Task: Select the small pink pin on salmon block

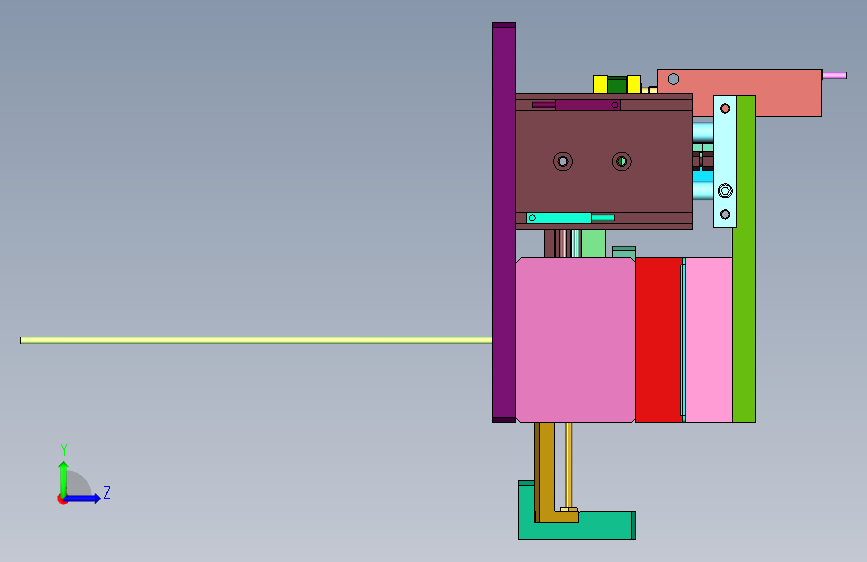Action: point(834,75)
